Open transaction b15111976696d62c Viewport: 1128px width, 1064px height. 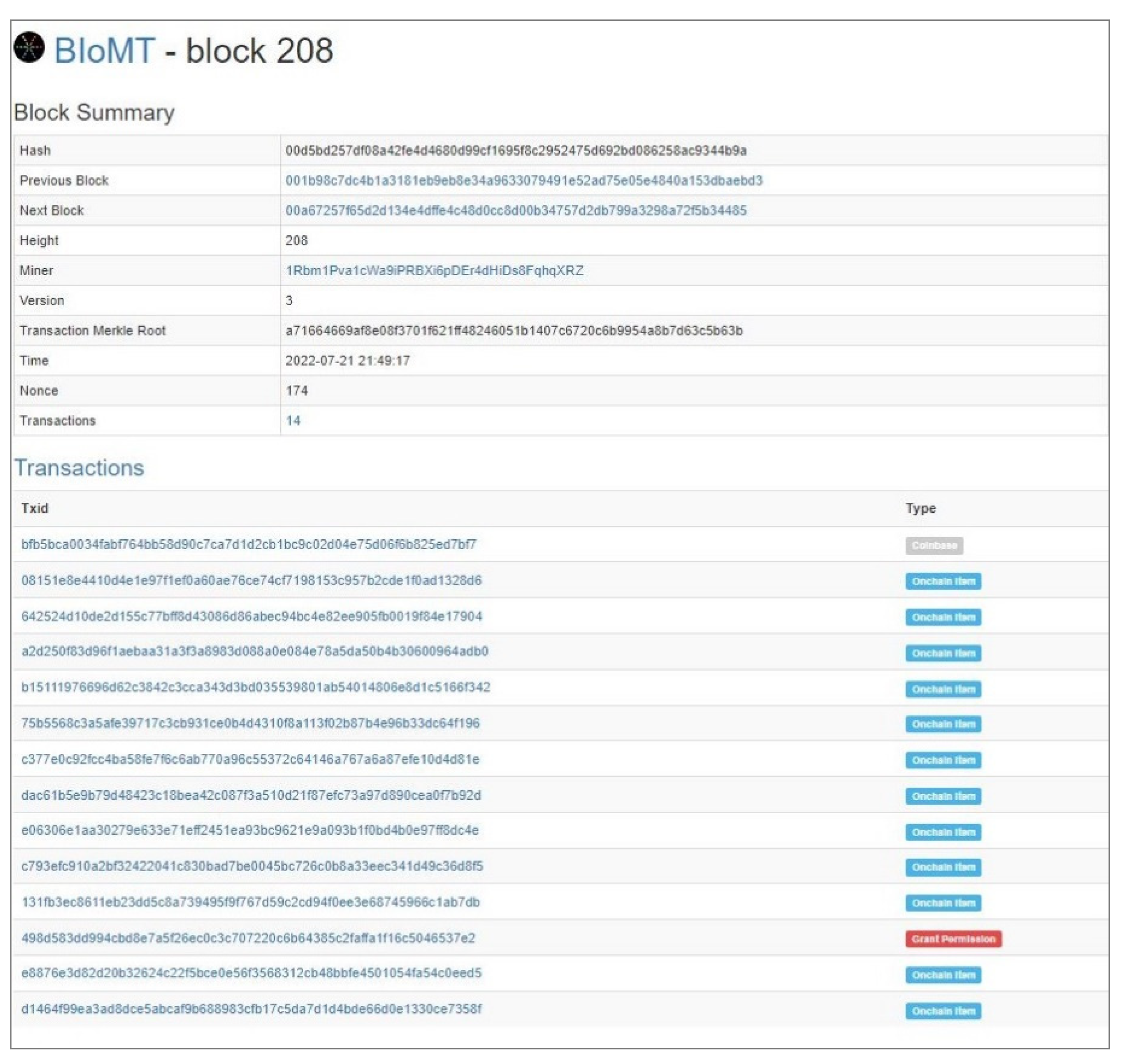pyautogui.click(x=255, y=688)
